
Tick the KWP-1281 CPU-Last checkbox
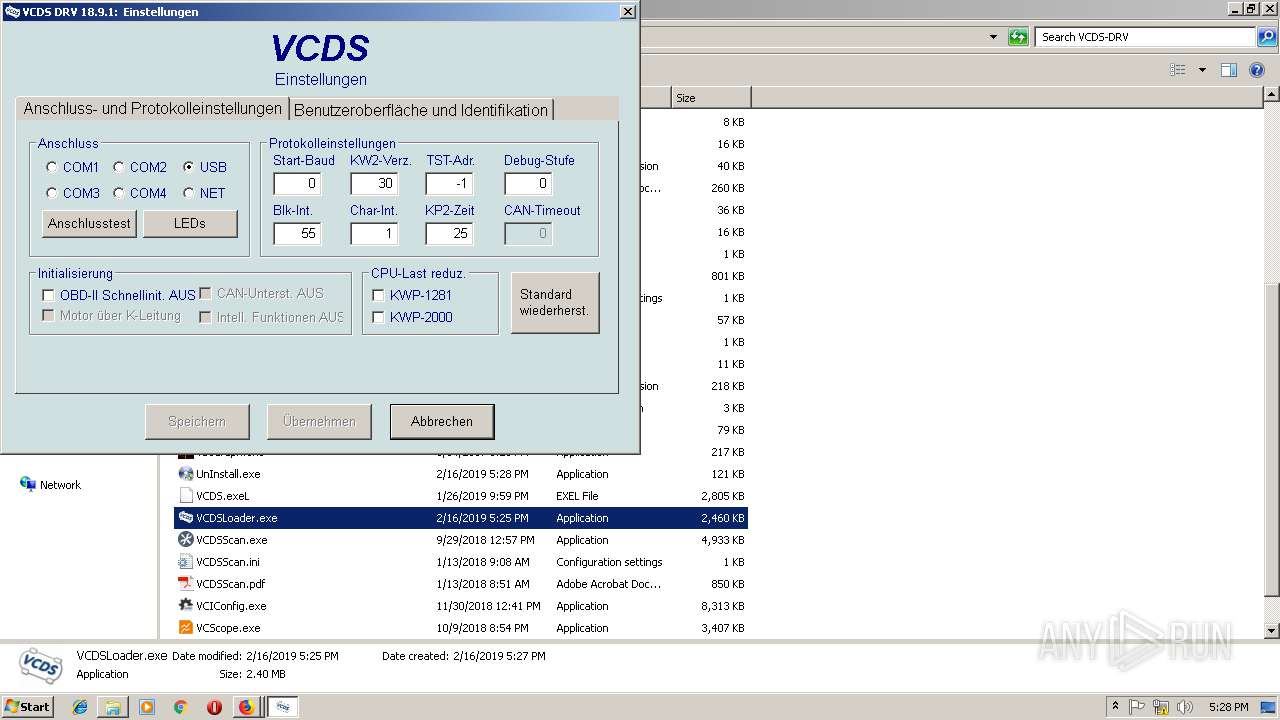378,295
